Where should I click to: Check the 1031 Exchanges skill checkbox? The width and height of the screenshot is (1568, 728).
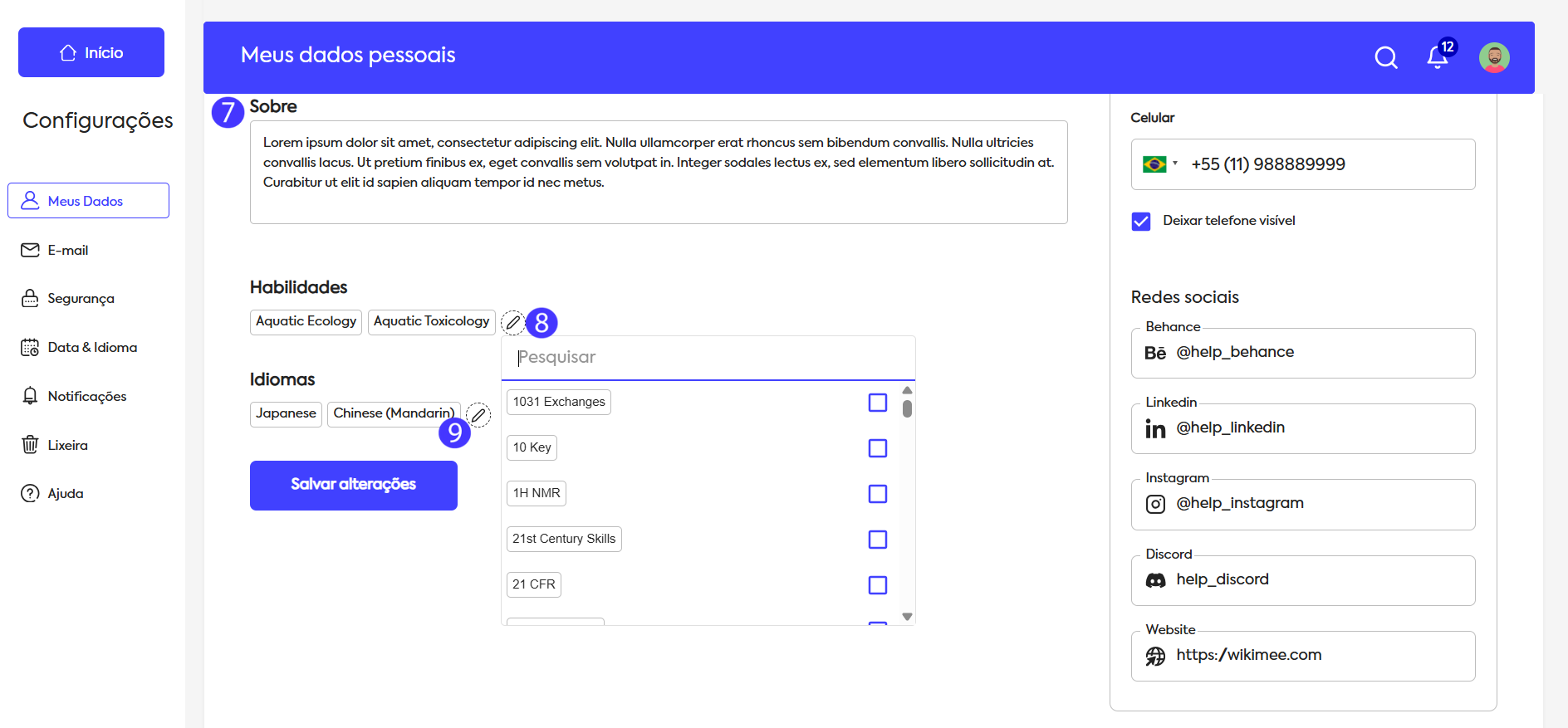pyautogui.click(x=877, y=403)
